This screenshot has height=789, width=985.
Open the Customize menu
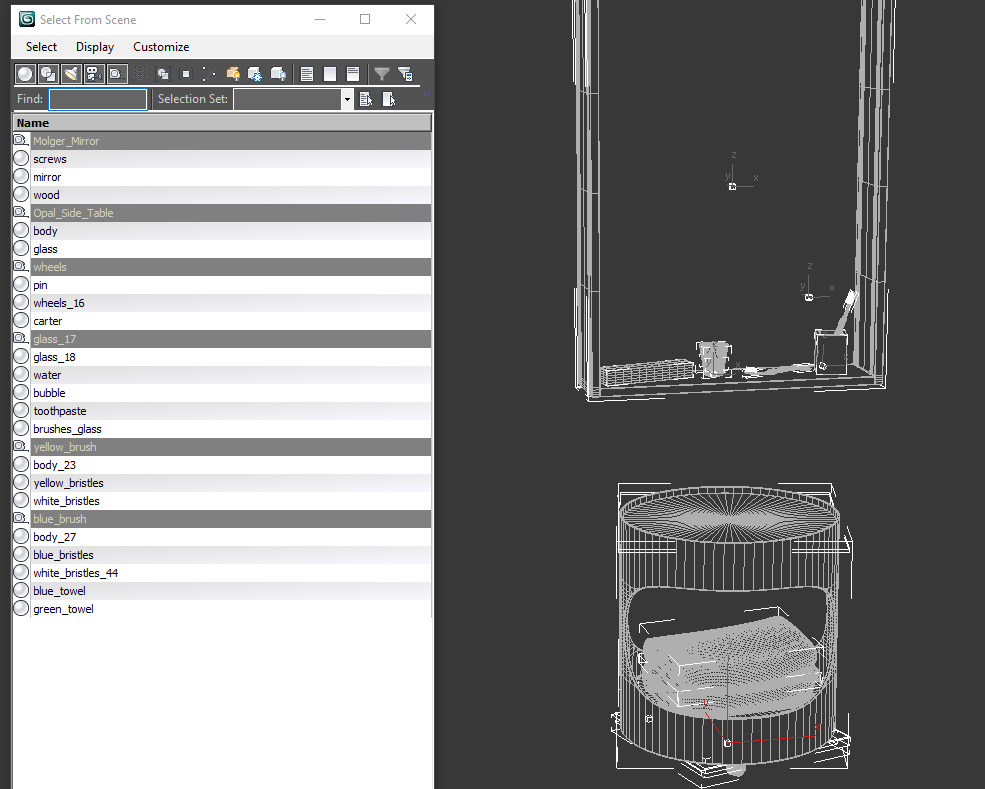pyautogui.click(x=161, y=46)
